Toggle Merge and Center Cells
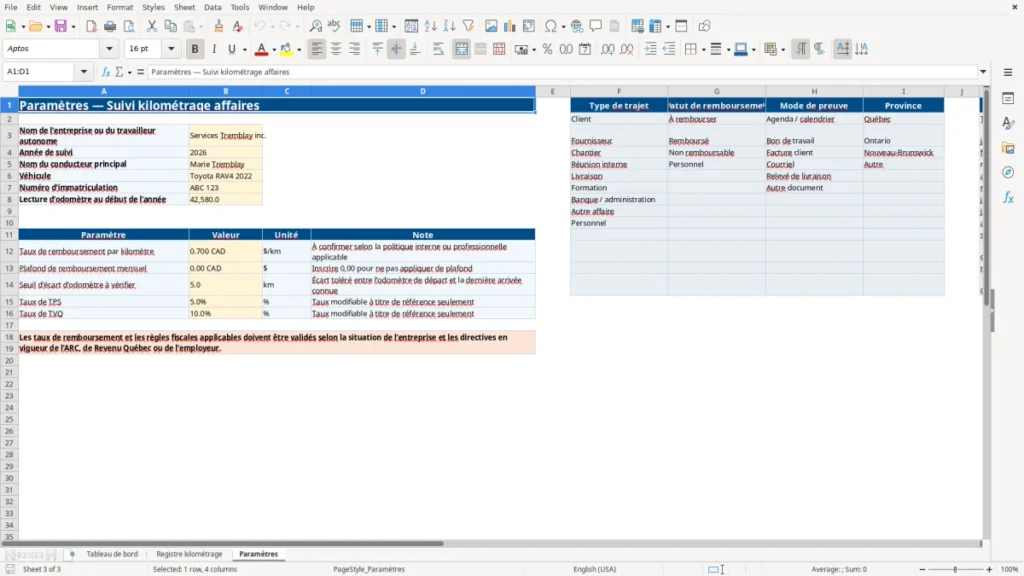Viewport: 1024px width, 576px height. pos(461,49)
